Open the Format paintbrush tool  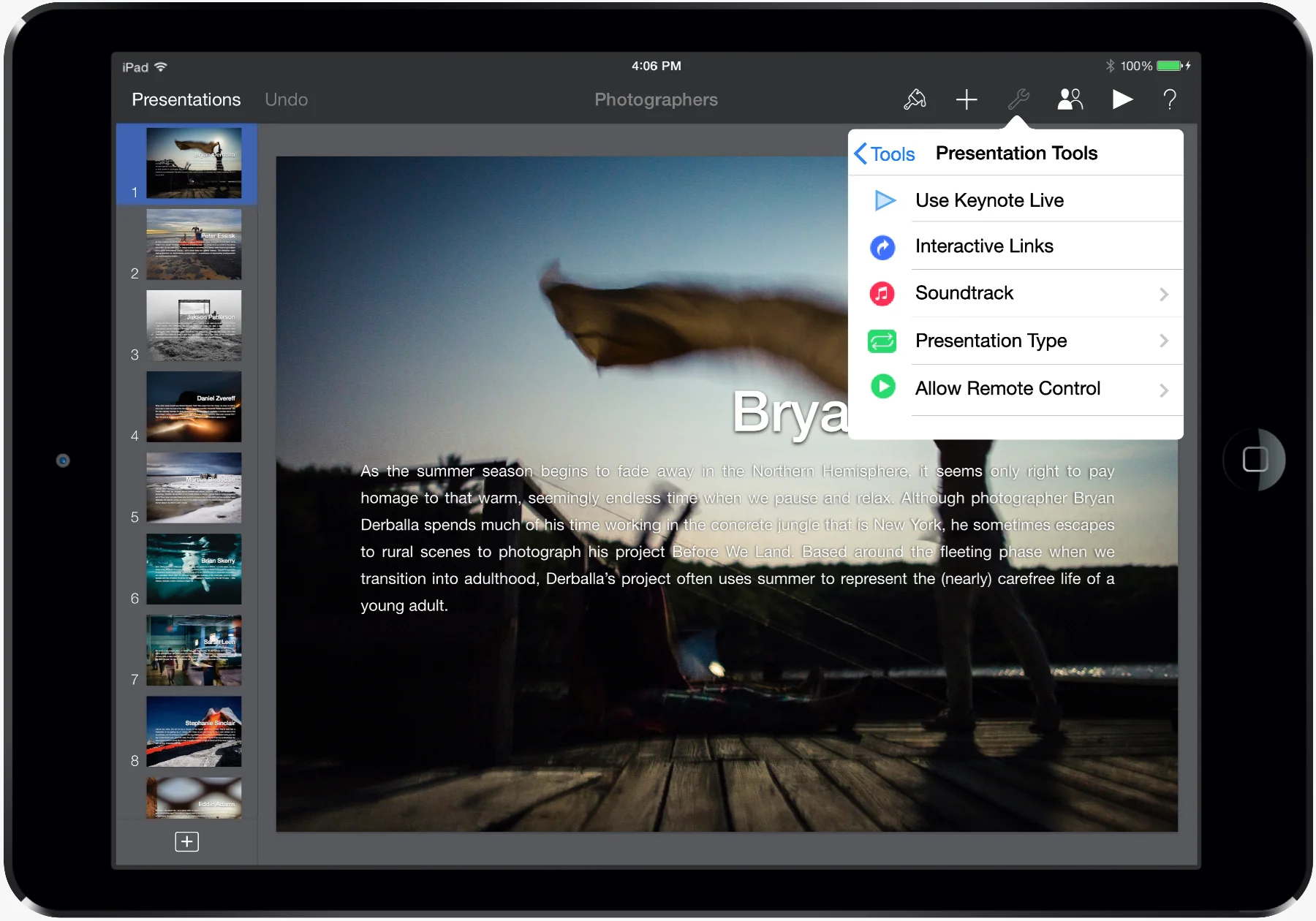point(915,99)
